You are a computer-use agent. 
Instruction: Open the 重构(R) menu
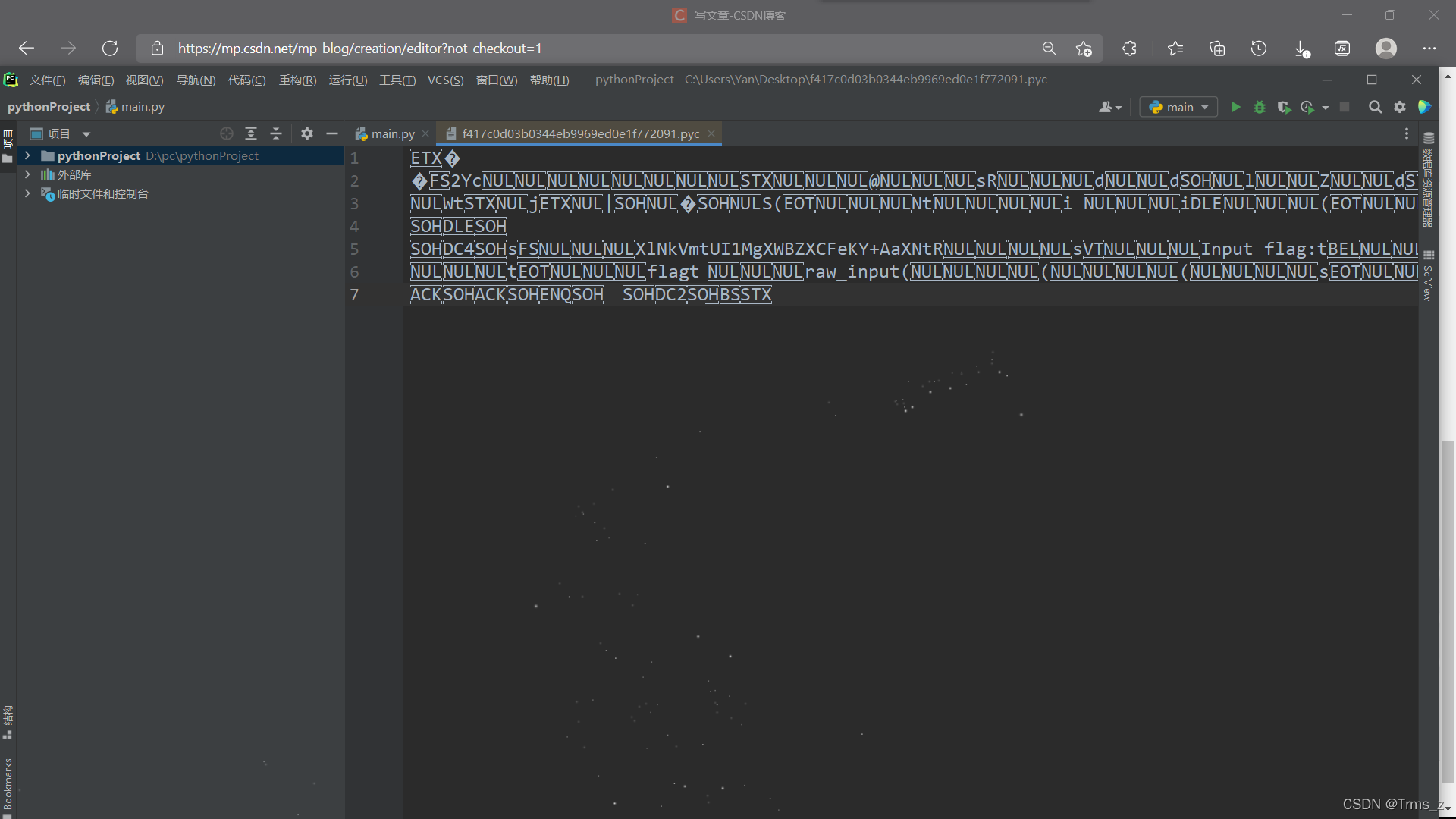coord(297,80)
